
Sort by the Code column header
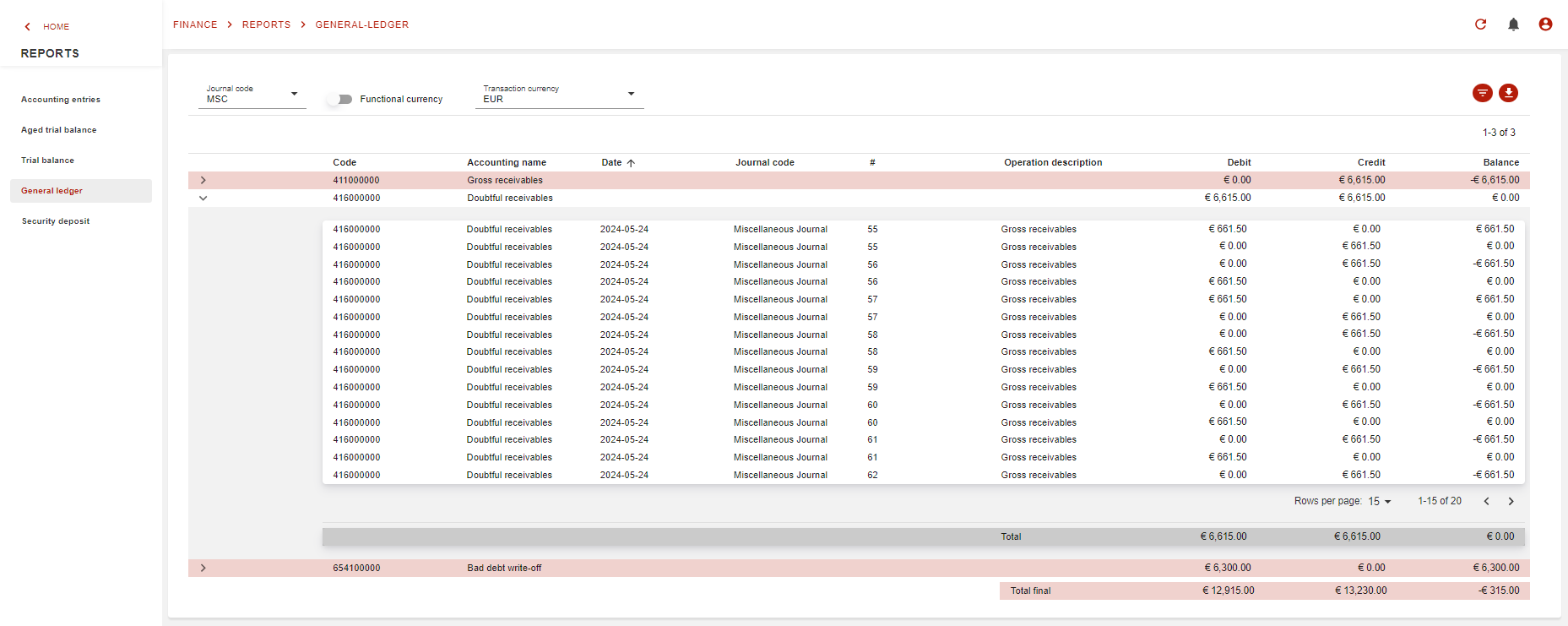345,162
